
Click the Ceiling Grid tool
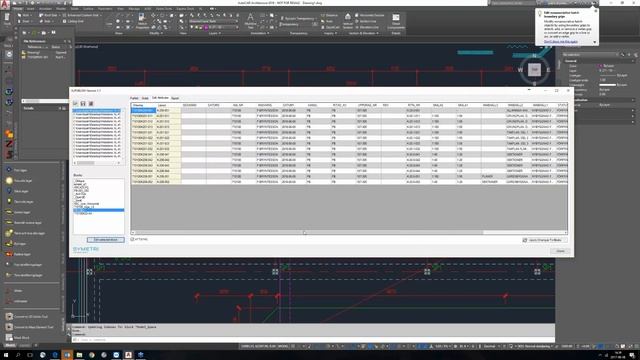coord(73,21)
